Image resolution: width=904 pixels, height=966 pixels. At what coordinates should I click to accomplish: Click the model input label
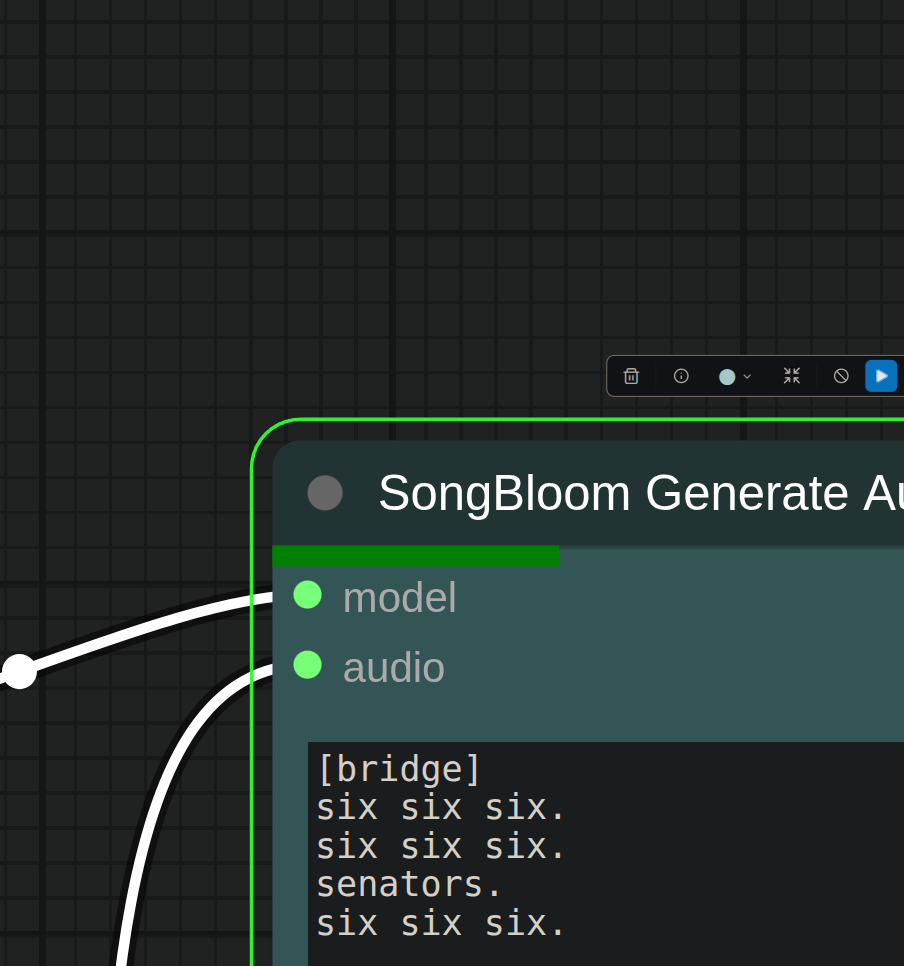tap(399, 598)
